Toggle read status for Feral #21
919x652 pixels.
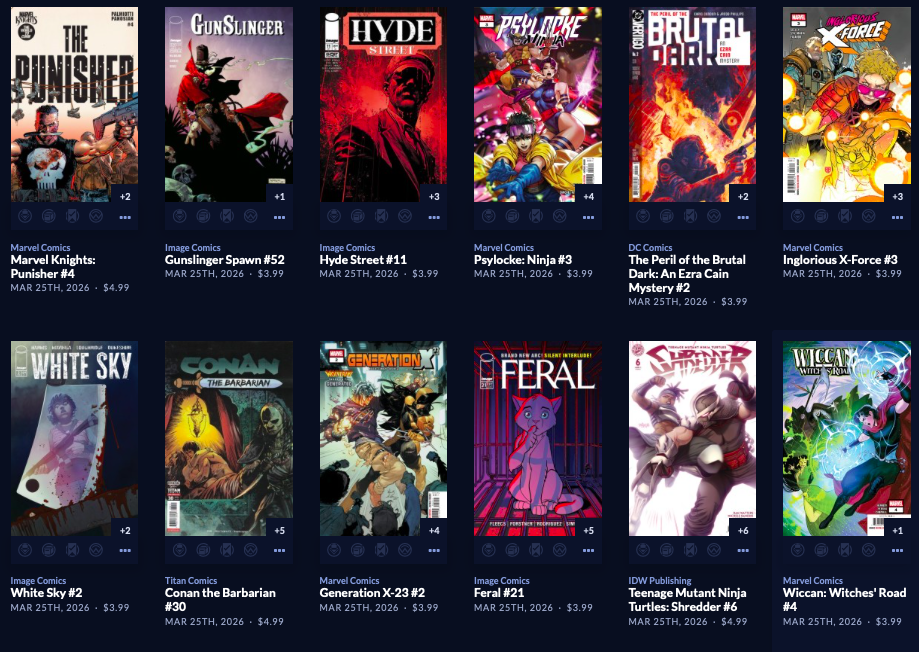(x=536, y=550)
